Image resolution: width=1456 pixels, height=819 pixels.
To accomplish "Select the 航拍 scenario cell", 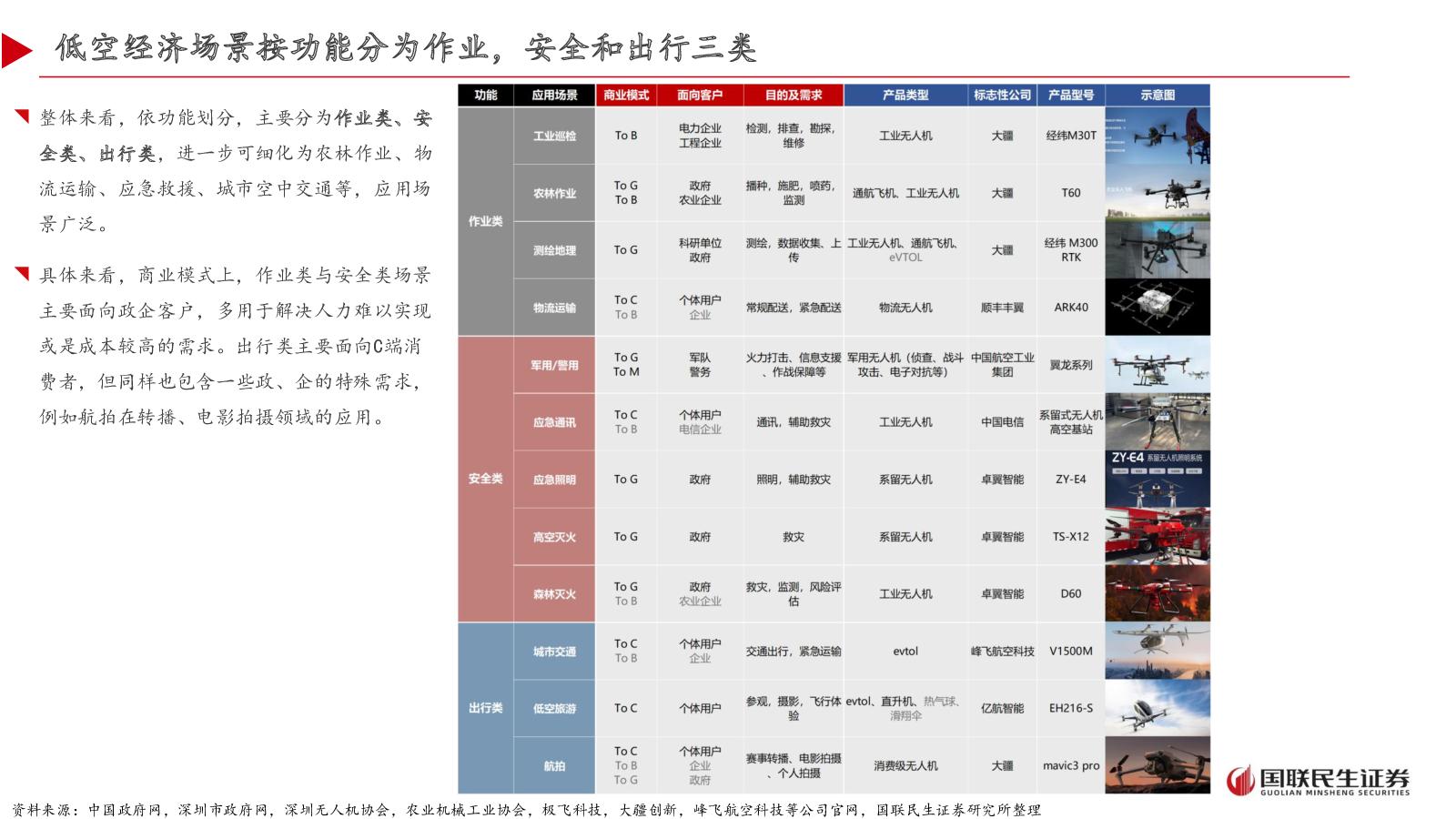I will tap(554, 766).
